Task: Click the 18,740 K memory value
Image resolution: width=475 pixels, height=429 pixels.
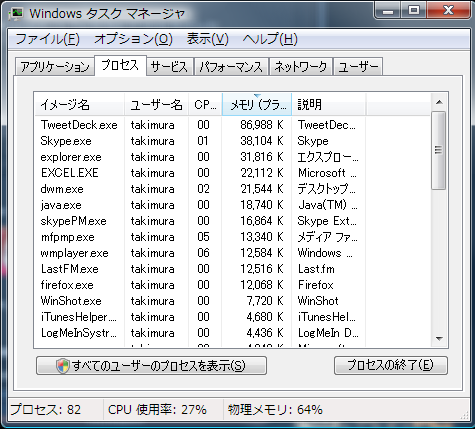Action: click(x=262, y=205)
